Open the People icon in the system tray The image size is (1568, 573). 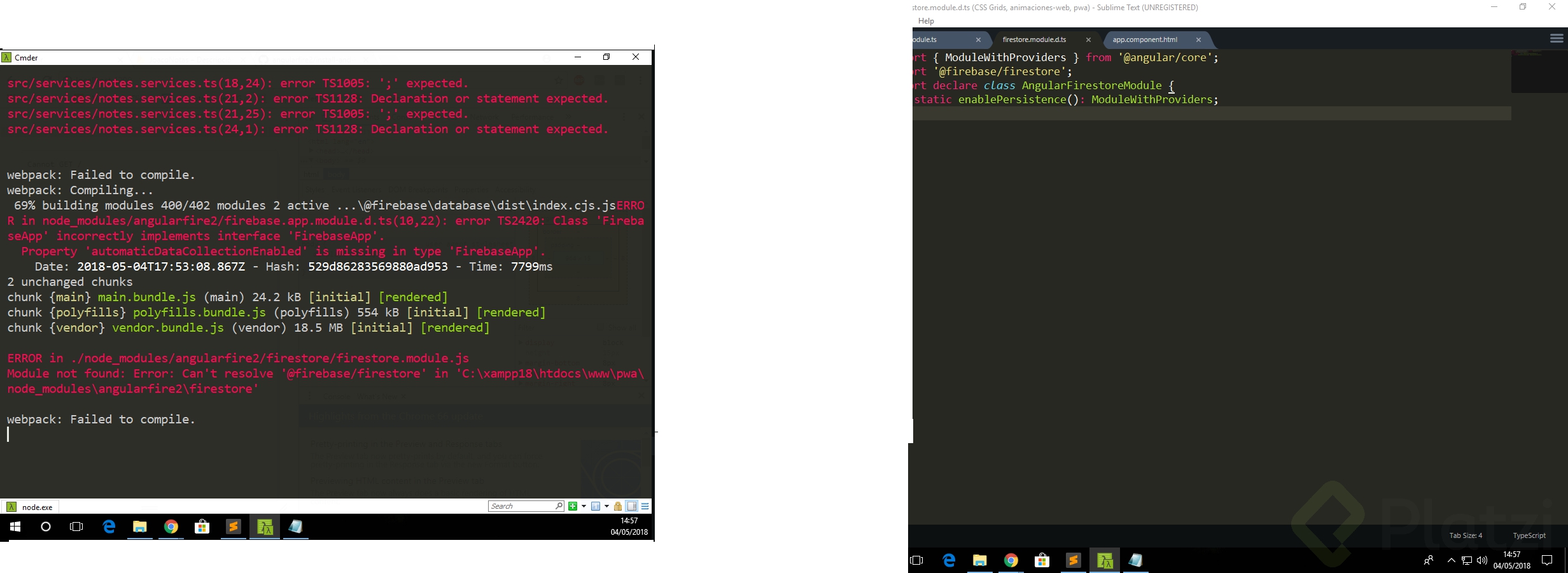[1429, 560]
